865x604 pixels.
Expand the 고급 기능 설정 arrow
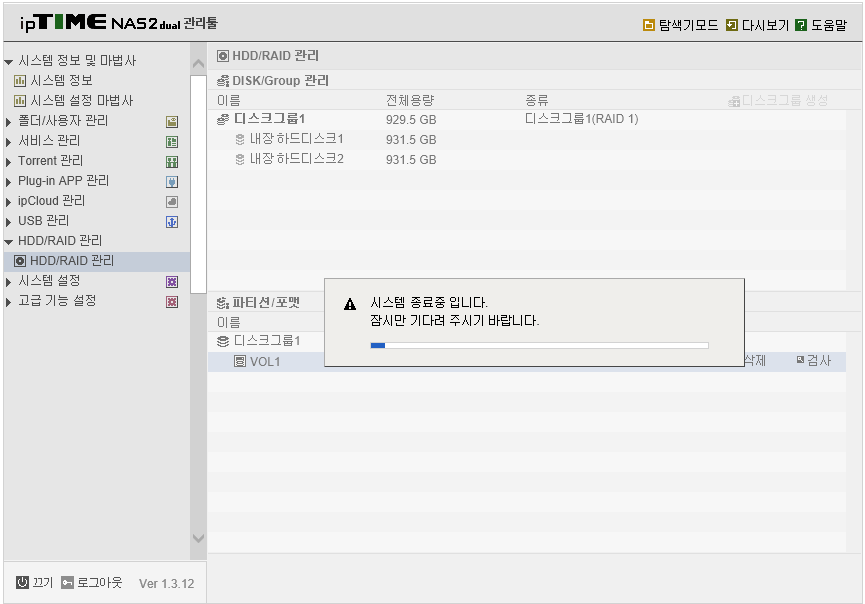[8, 302]
